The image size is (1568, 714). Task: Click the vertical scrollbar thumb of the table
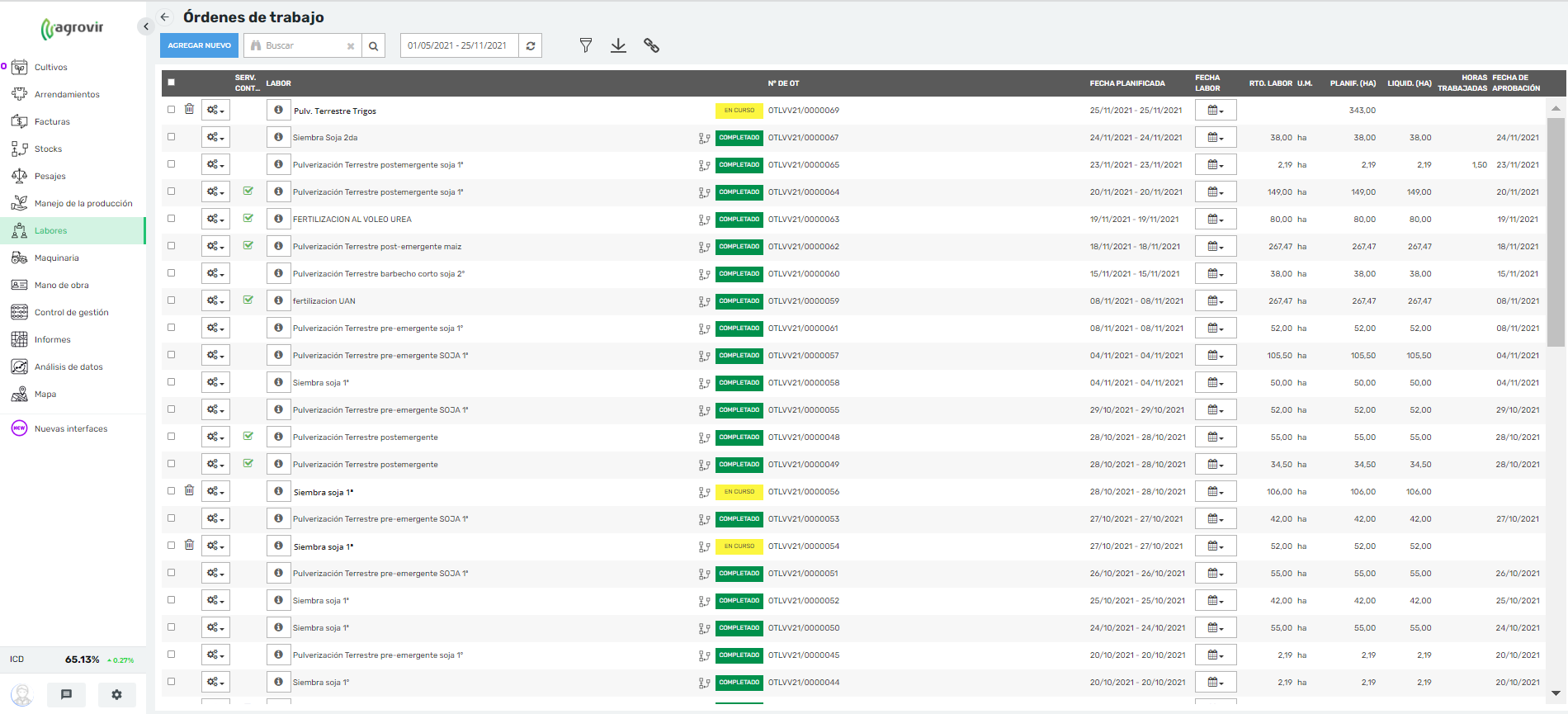click(1556, 231)
